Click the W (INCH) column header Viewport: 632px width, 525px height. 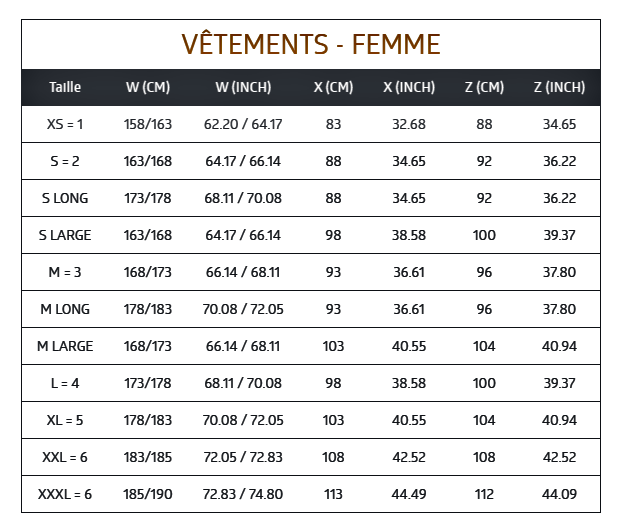click(x=243, y=87)
